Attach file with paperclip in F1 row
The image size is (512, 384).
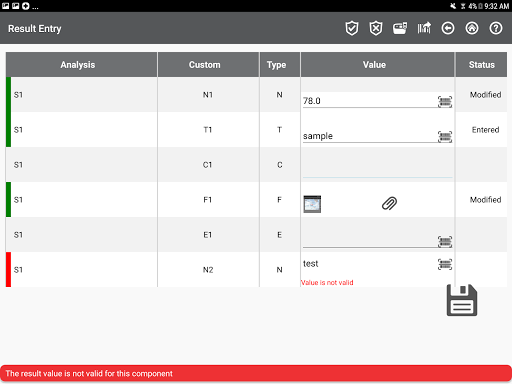point(389,203)
